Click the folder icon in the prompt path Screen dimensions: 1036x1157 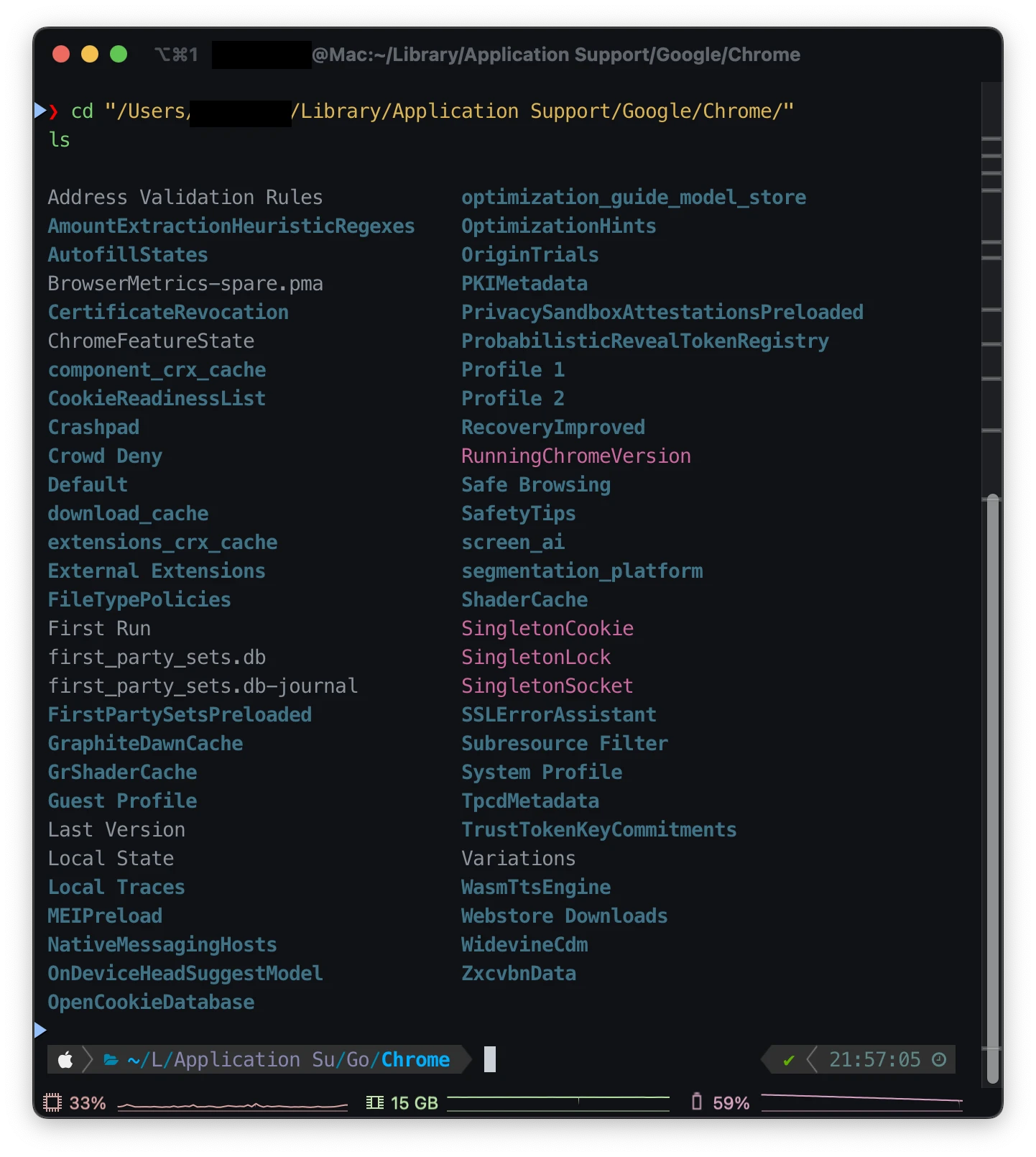(111, 1060)
